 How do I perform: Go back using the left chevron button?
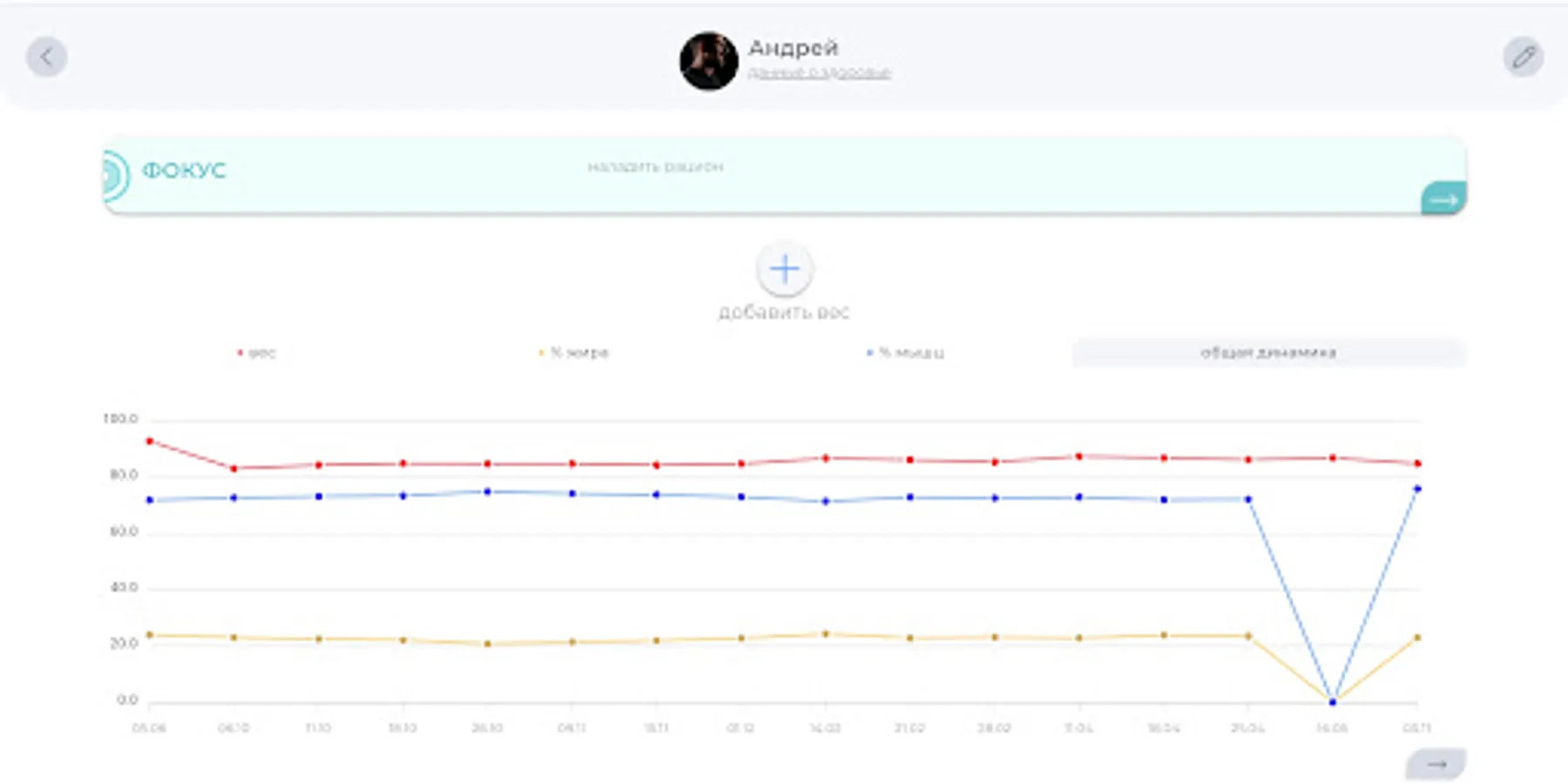pos(47,57)
